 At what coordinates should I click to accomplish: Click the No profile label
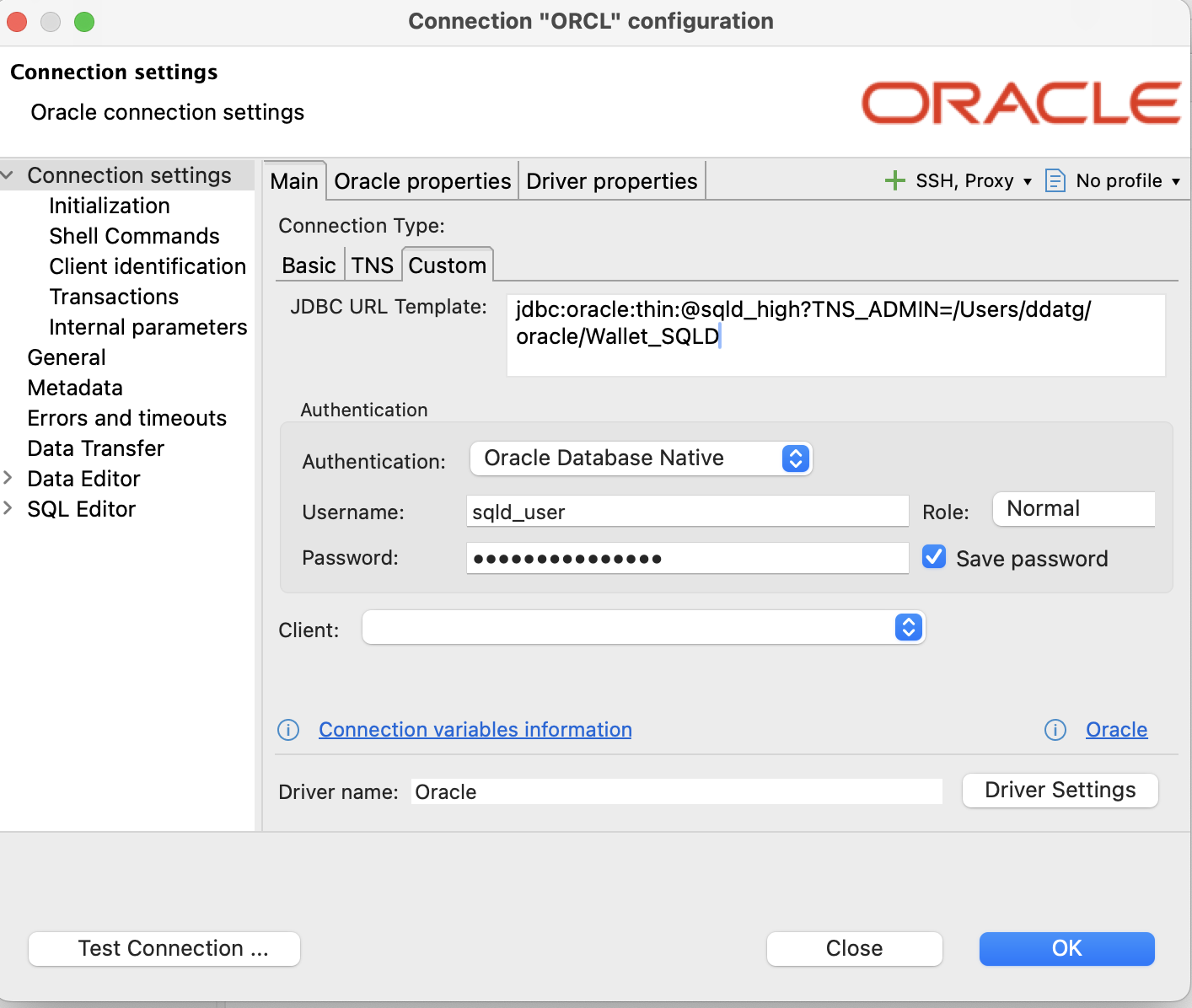click(x=1120, y=181)
